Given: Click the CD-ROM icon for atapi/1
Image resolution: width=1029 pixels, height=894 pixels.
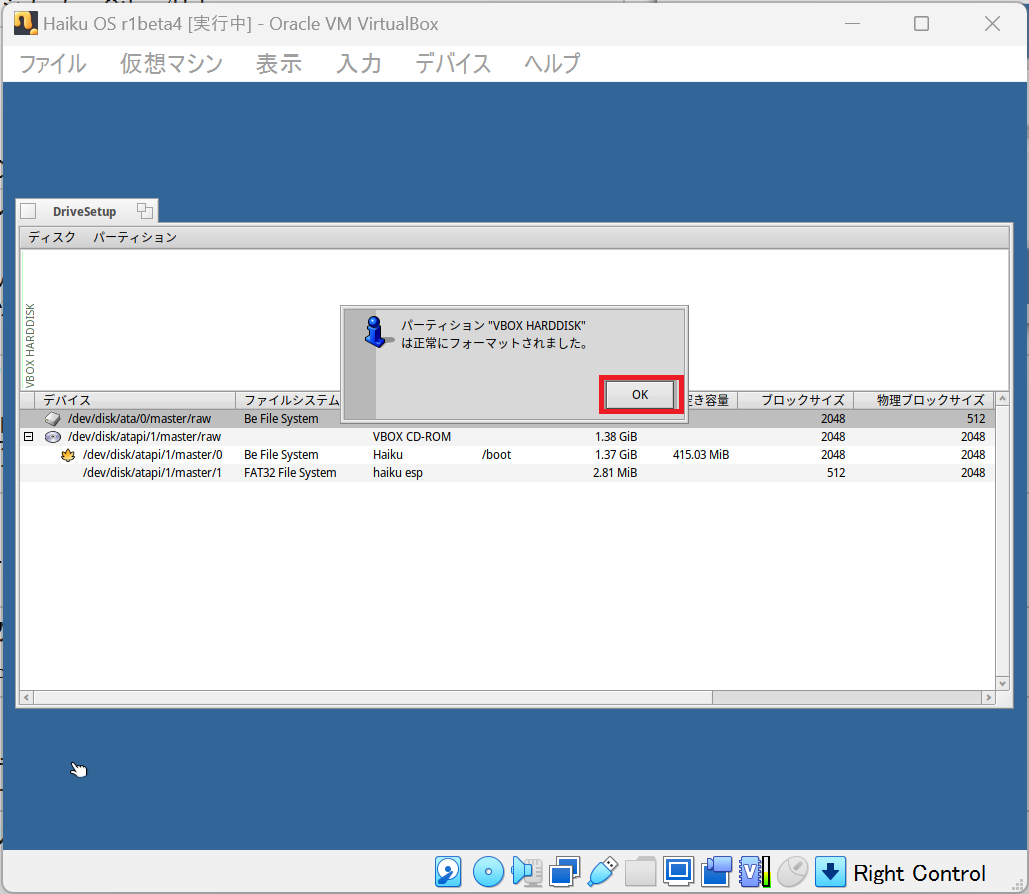Looking at the screenshot, I should pos(52,436).
